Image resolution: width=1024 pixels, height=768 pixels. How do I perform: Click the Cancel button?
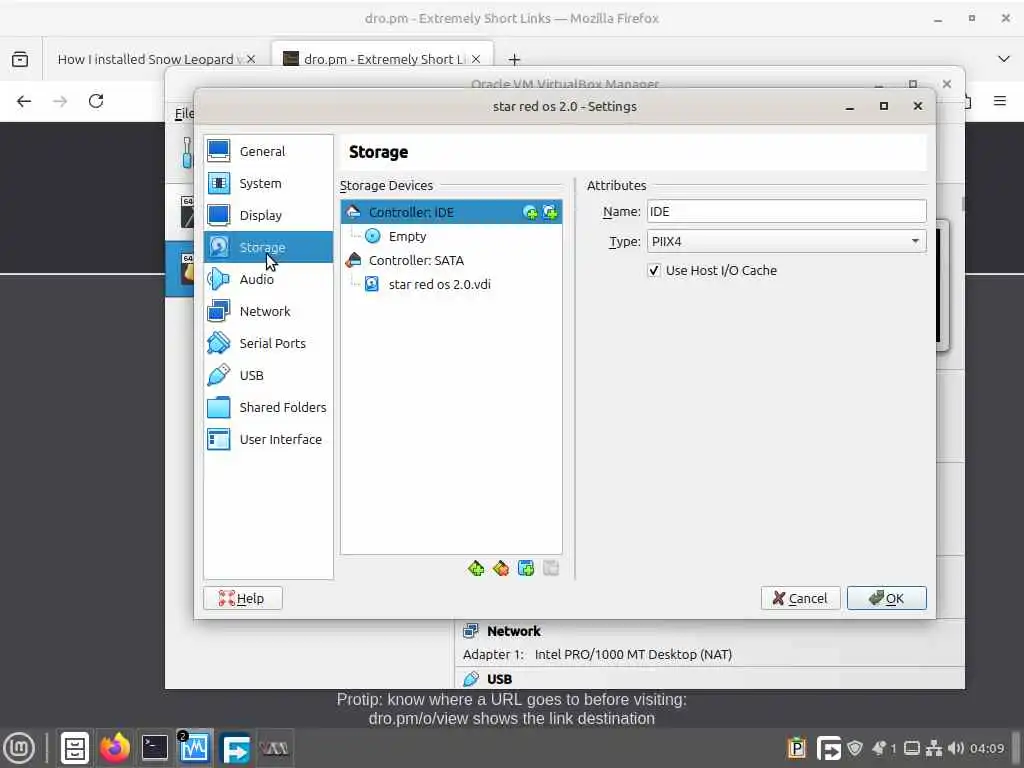pos(800,598)
